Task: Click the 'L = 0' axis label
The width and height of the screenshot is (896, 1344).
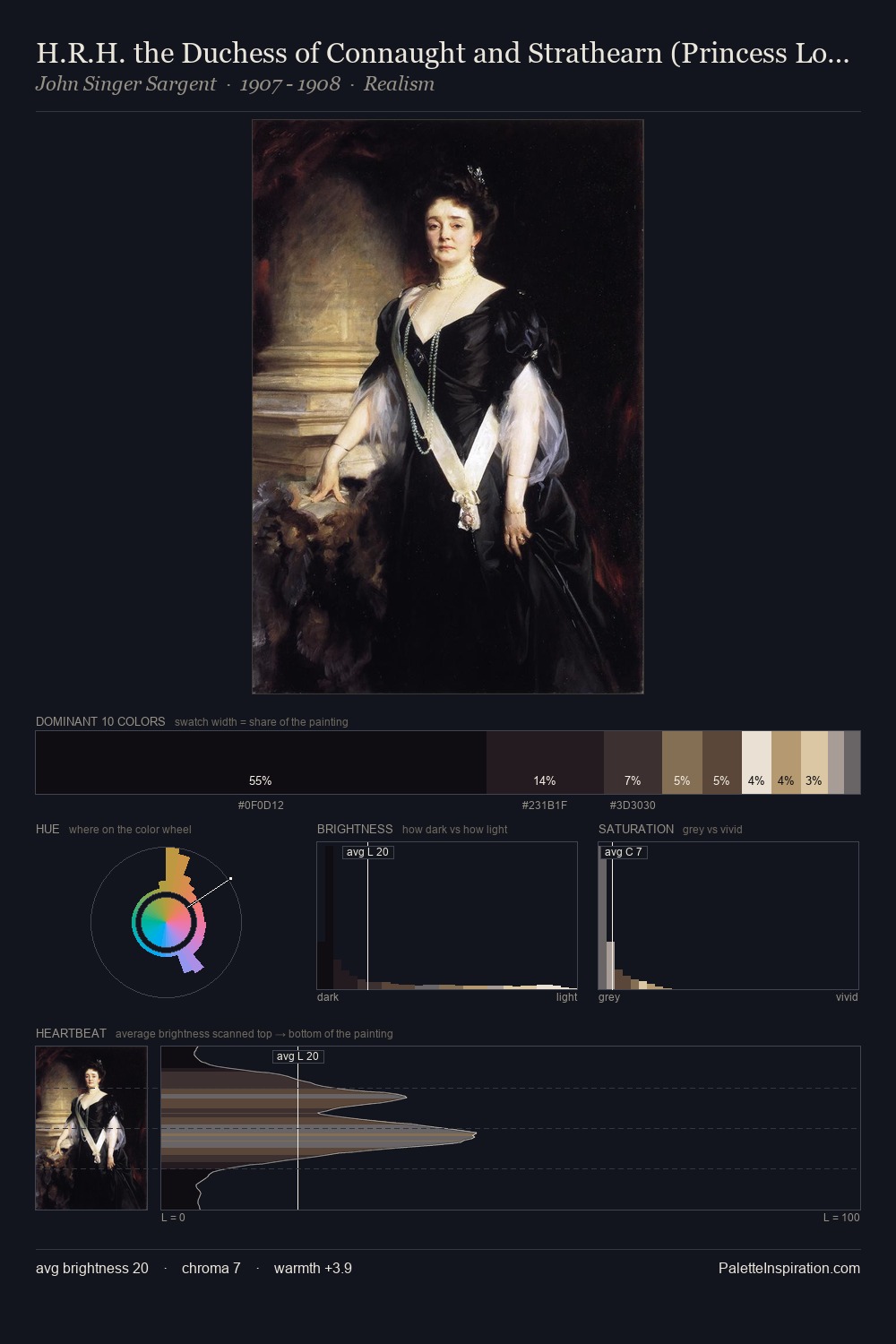Action: tap(173, 1218)
